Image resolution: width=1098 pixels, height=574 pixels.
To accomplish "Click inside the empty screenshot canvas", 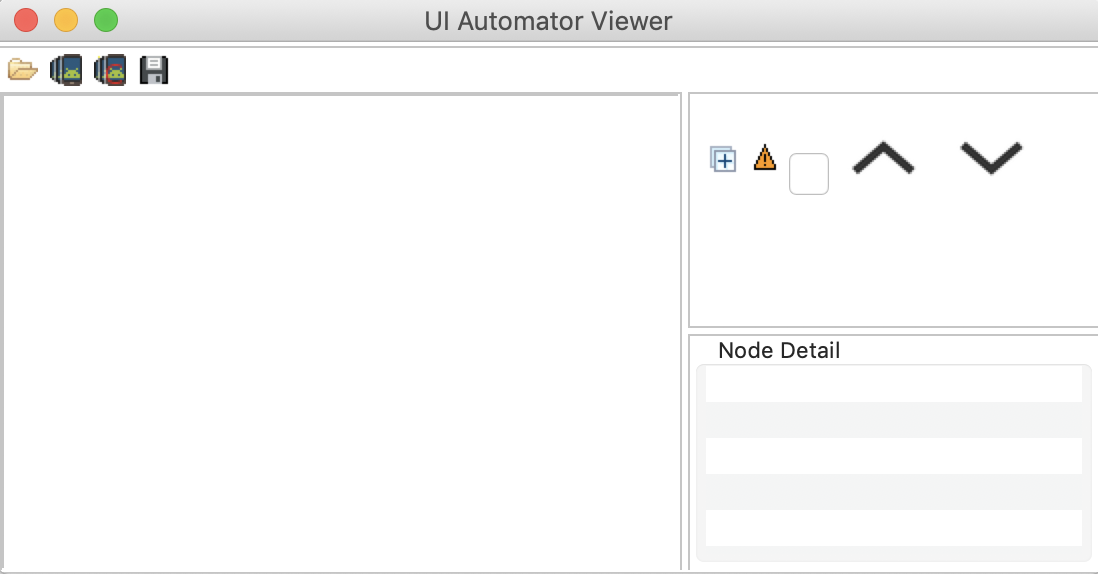I will pyautogui.click(x=342, y=332).
